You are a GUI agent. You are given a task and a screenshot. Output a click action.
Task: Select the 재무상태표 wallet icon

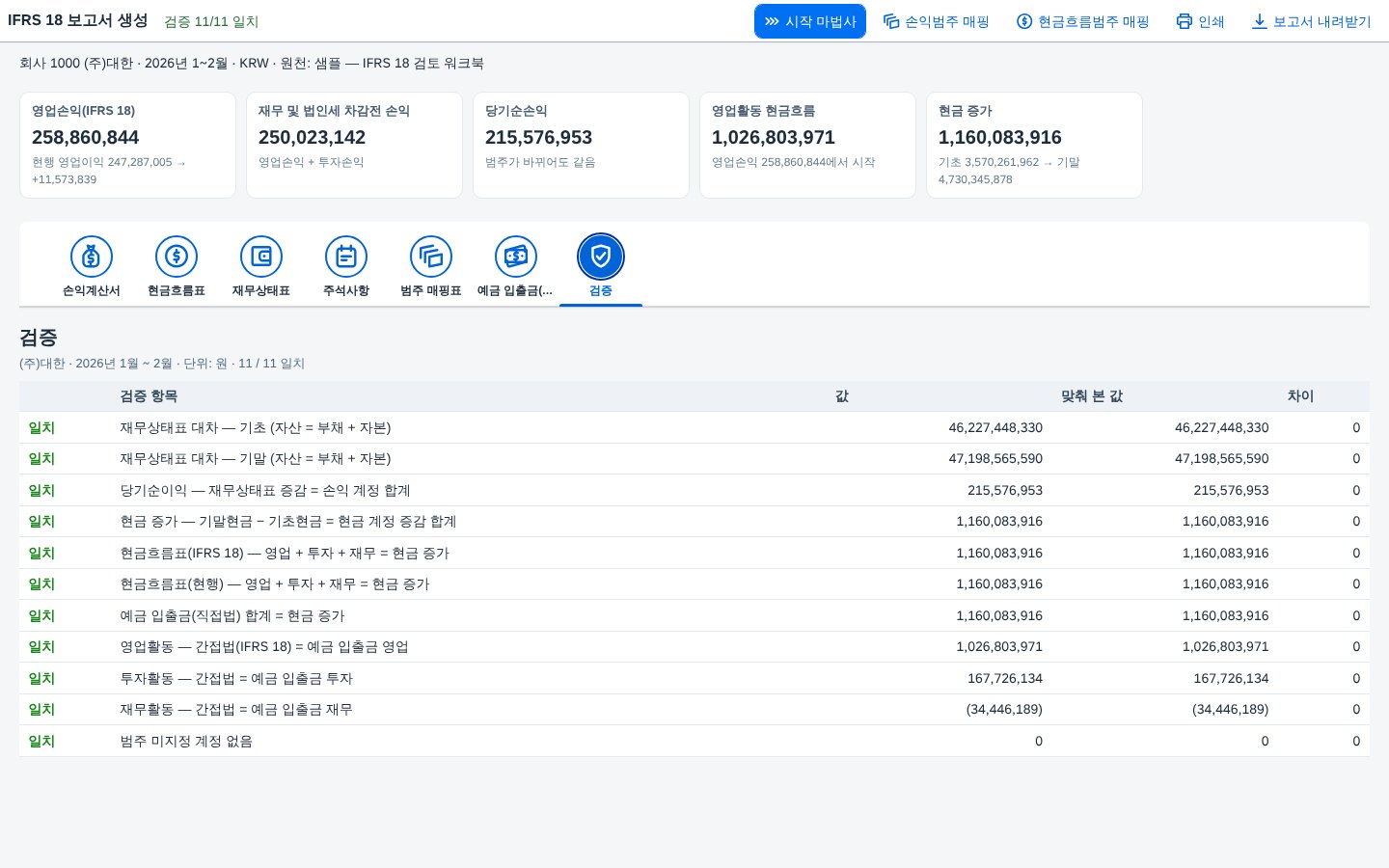coord(261,257)
